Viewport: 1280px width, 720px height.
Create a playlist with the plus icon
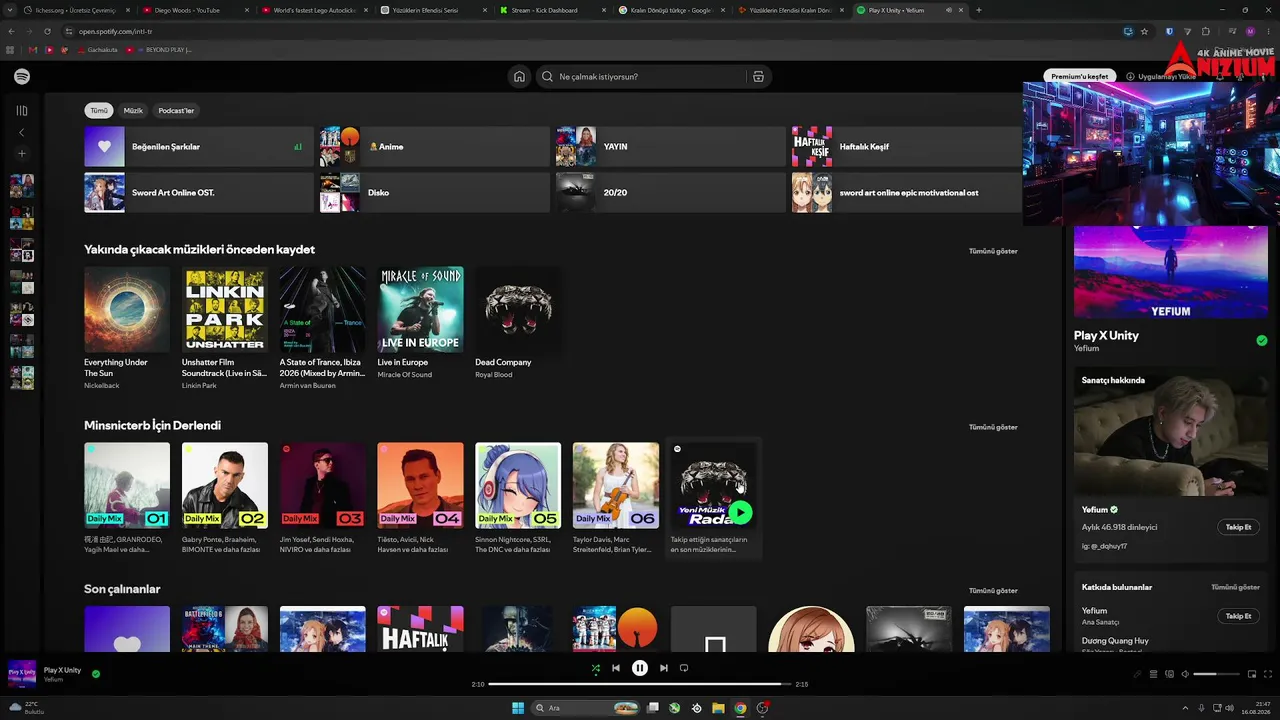click(x=22, y=154)
